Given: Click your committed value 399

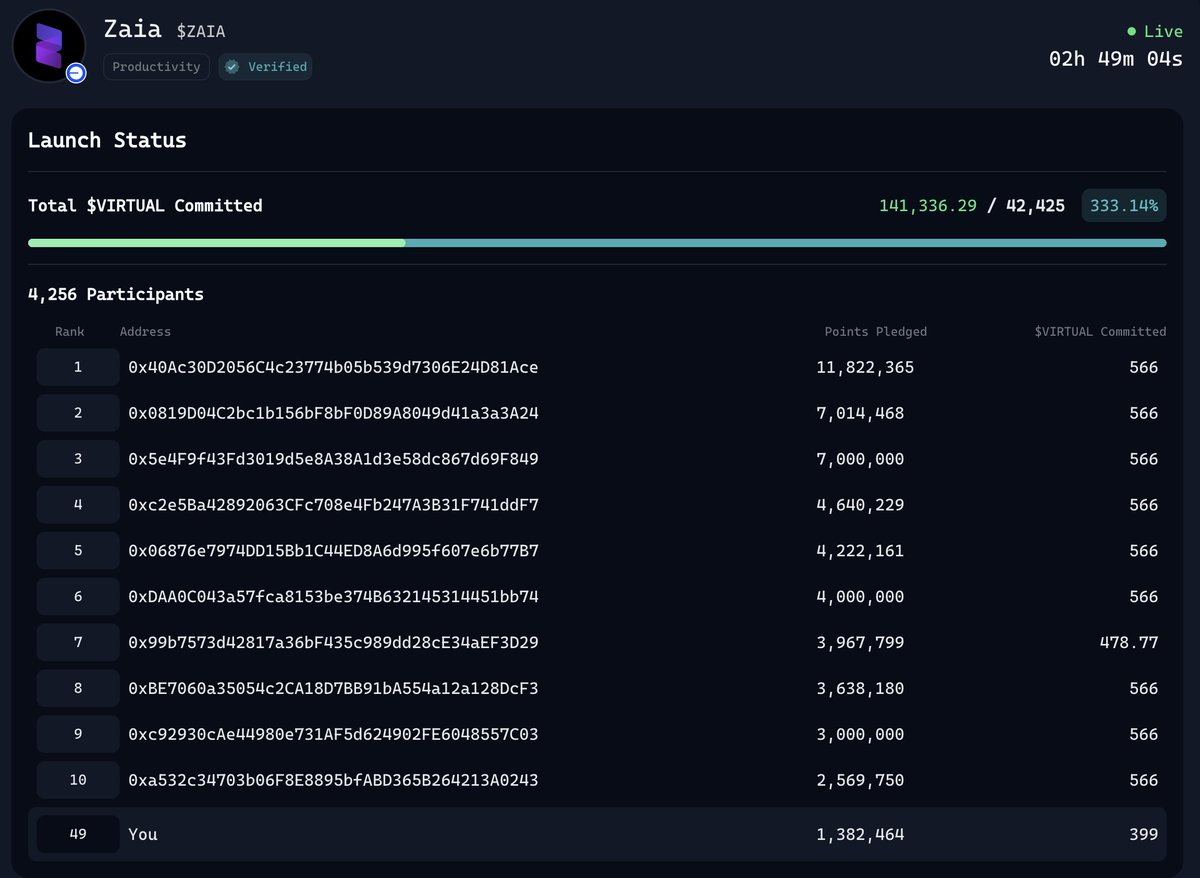Looking at the screenshot, I should (1144, 834).
